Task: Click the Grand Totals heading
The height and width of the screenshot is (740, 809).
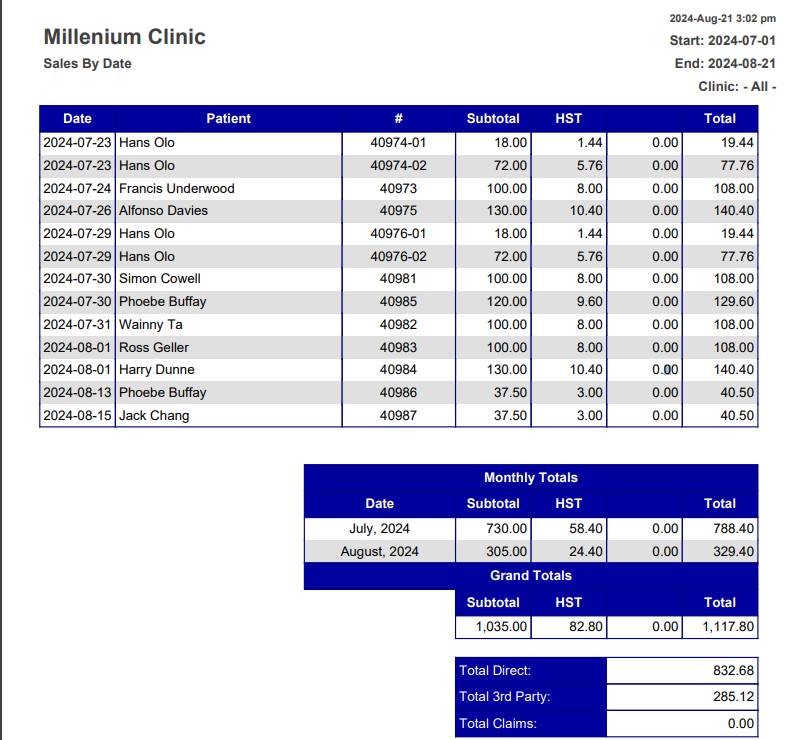Action: click(x=531, y=575)
